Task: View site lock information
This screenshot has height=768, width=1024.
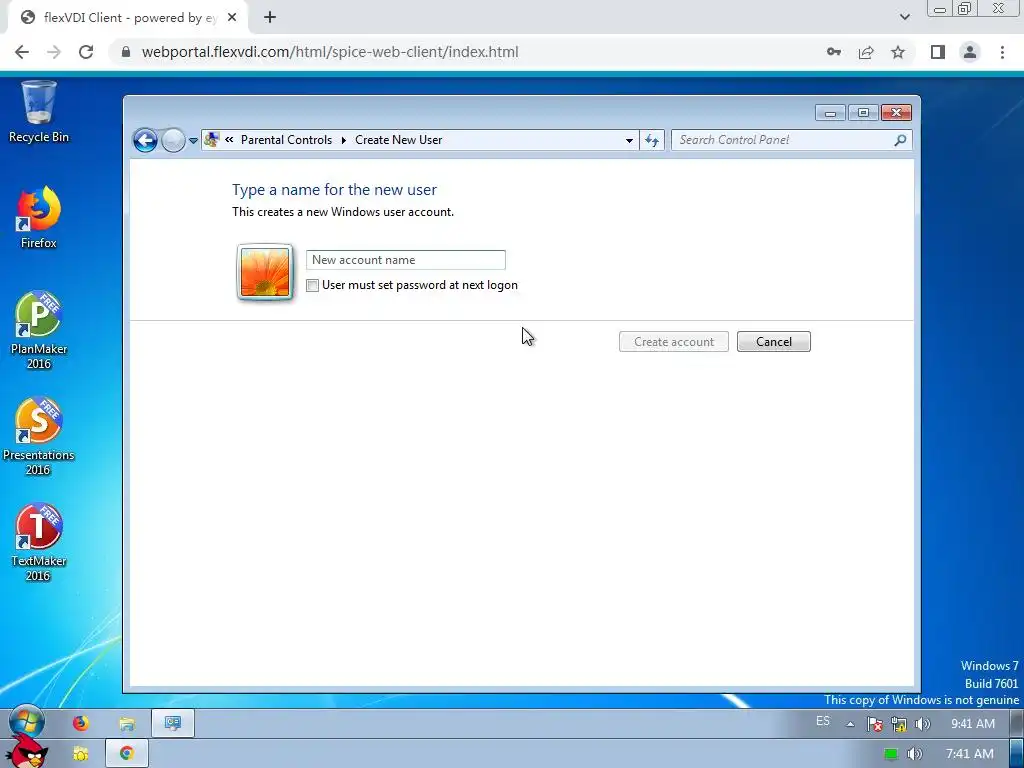Action: [x=126, y=52]
